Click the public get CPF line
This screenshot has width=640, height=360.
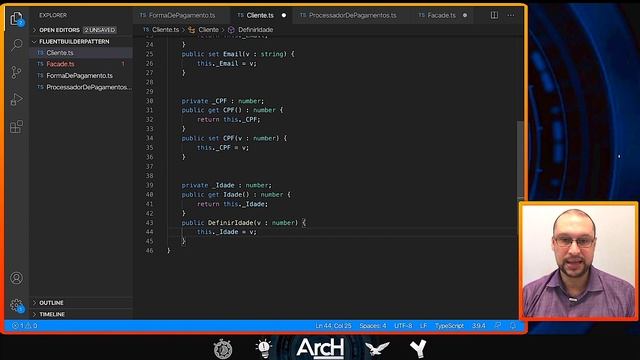232,110
